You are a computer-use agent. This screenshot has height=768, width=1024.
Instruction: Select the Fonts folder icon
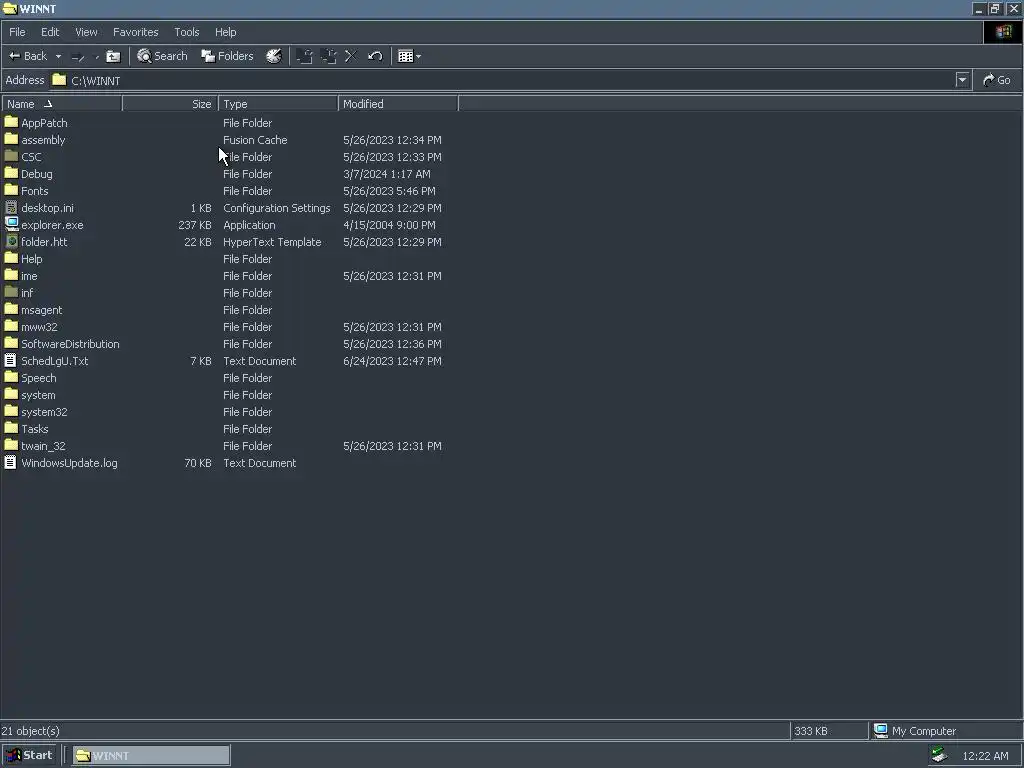click(11, 190)
